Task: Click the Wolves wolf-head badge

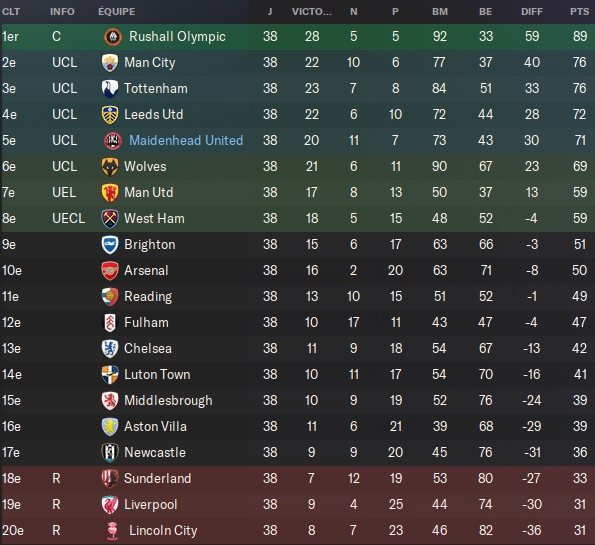Action: (x=110, y=167)
